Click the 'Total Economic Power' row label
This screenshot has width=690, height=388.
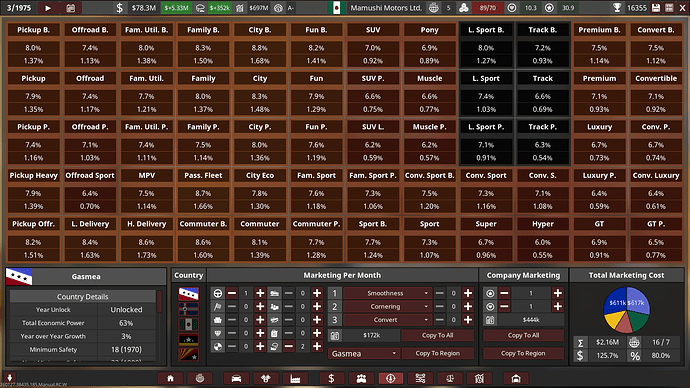53,323
